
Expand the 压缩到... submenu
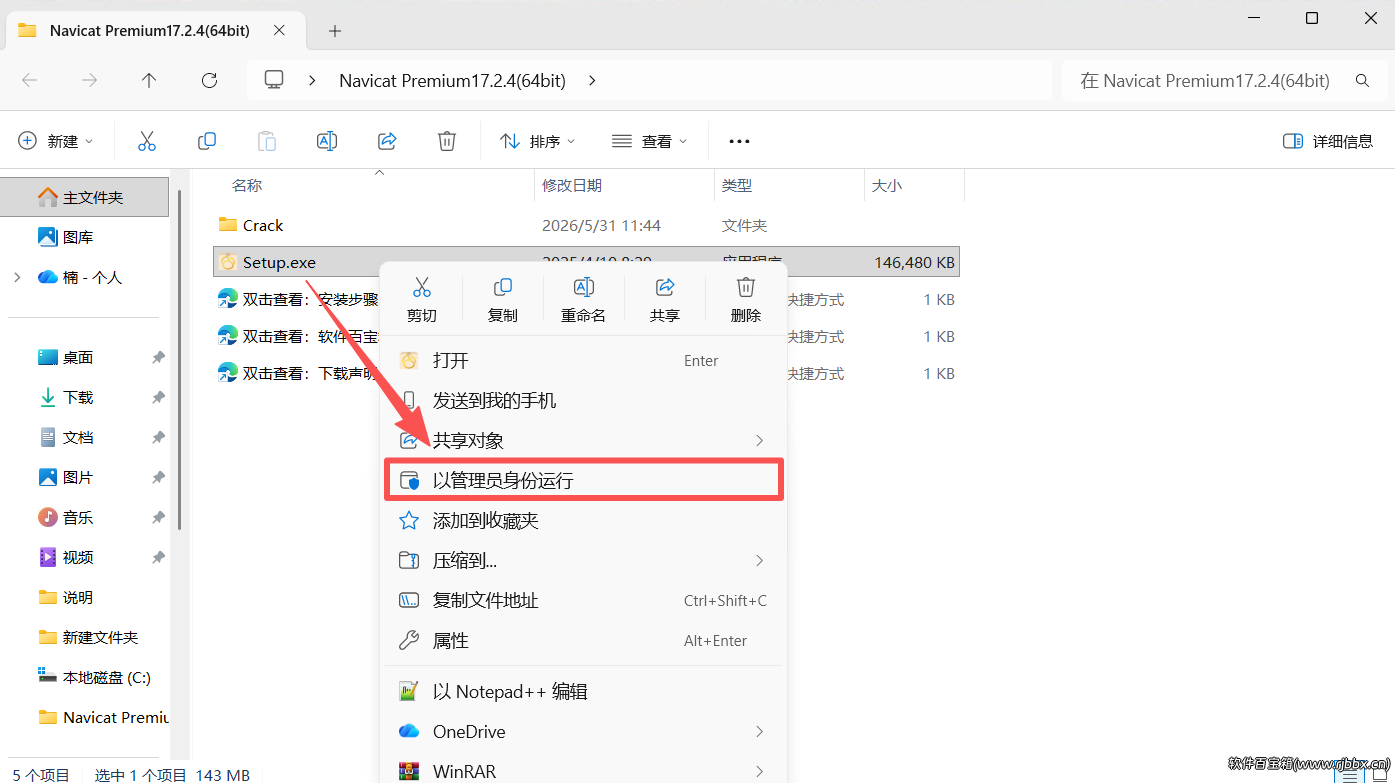pyautogui.click(x=760, y=560)
